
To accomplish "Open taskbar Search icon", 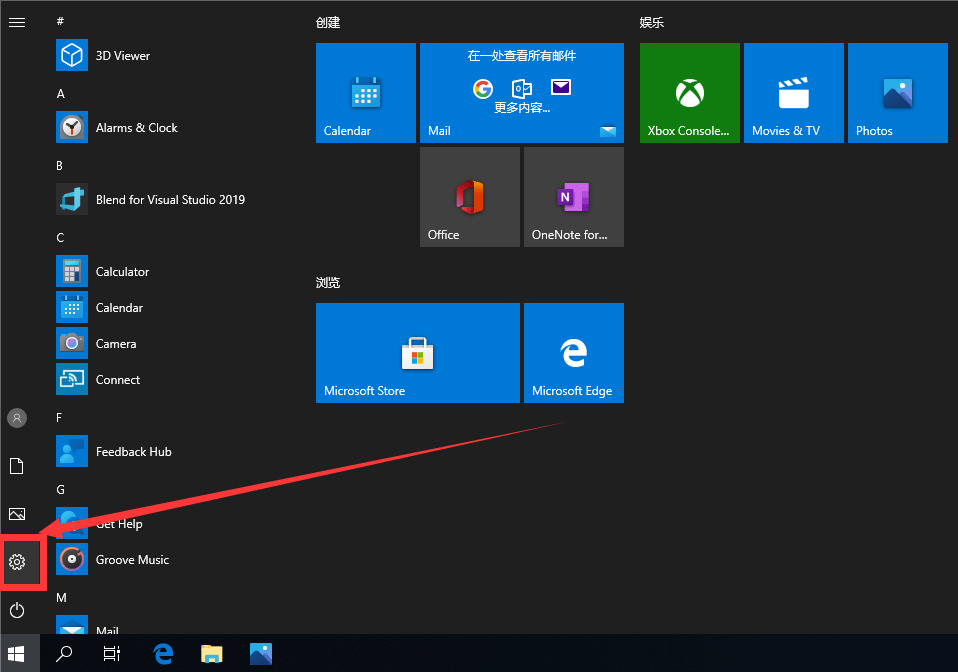I will pos(64,654).
